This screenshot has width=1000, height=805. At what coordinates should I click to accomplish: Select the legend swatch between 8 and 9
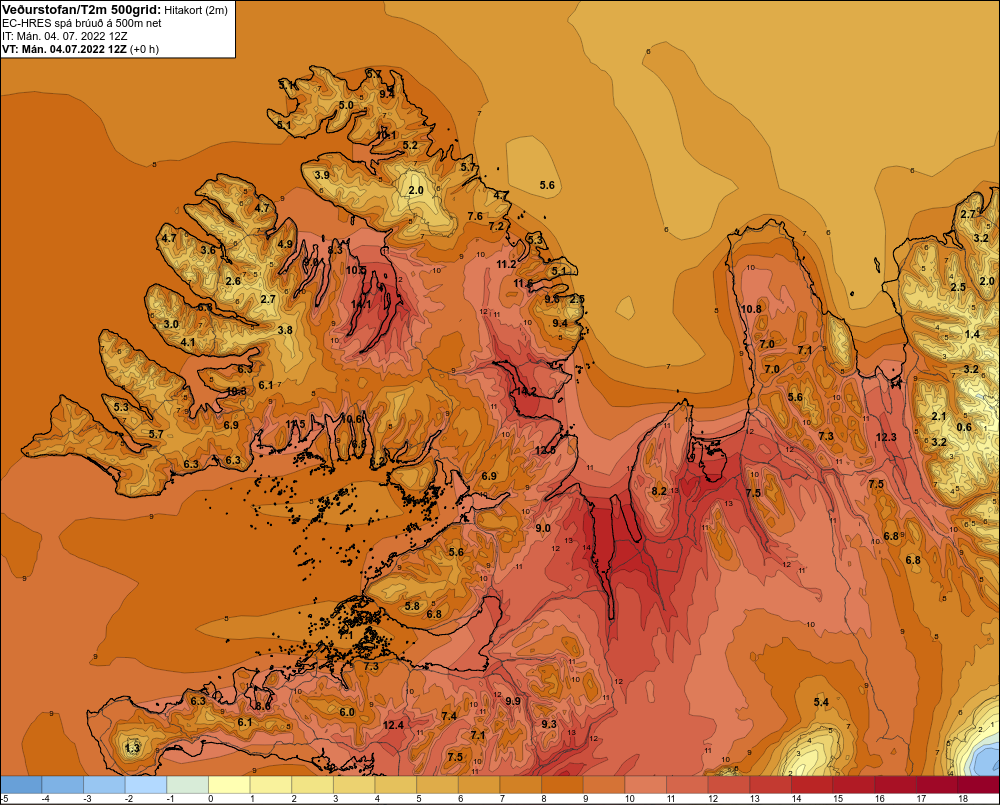(x=562, y=785)
